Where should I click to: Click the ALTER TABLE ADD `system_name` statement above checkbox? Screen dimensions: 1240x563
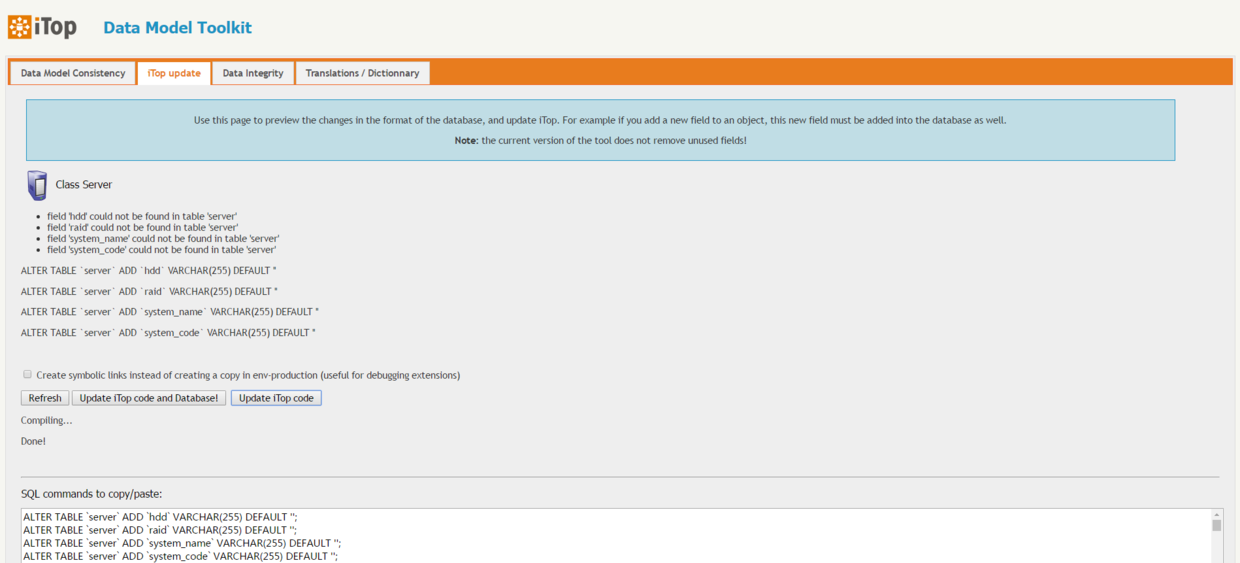pyautogui.click(x=170, y=312)
